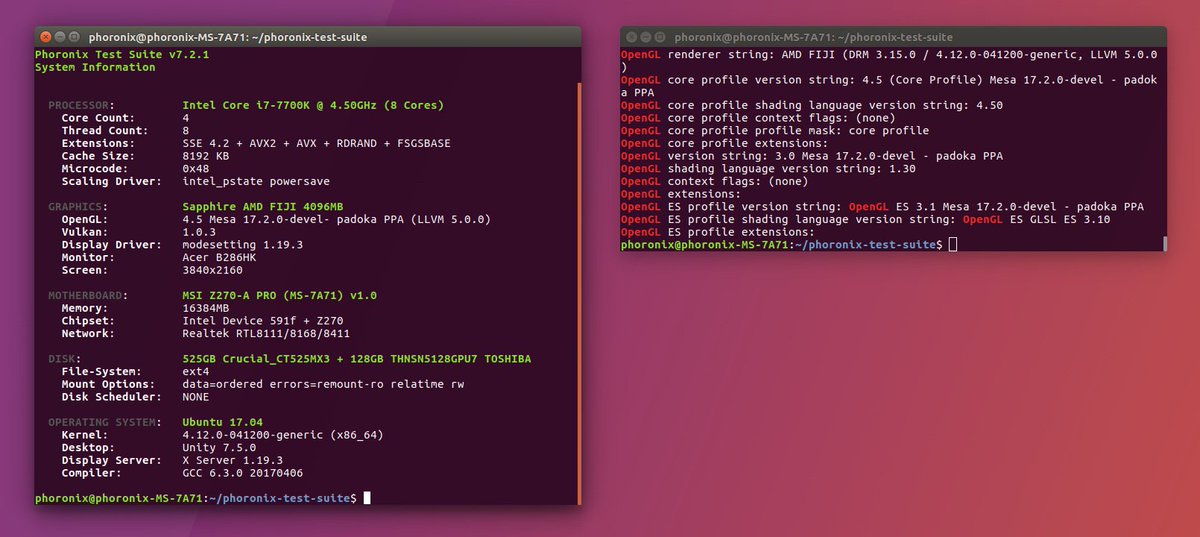Image resolution: width=1200 pixels, height=537 pixels.
Task: Click mount options "data=ordered errors=remount-ro relatime rw"
Action: tap(323, 384)
